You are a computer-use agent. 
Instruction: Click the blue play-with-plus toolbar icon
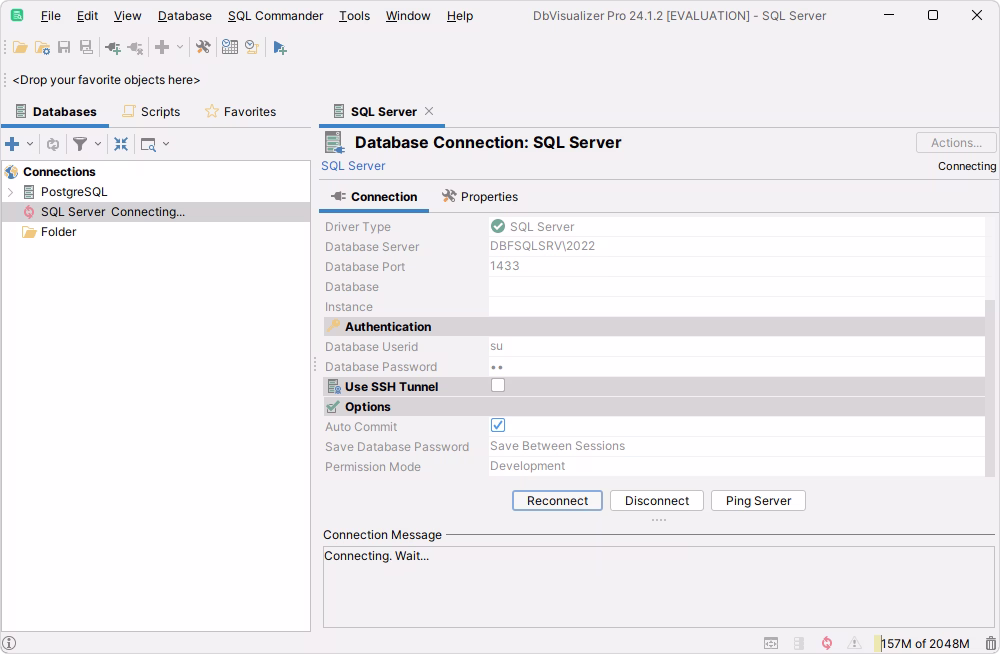point(279,47)
